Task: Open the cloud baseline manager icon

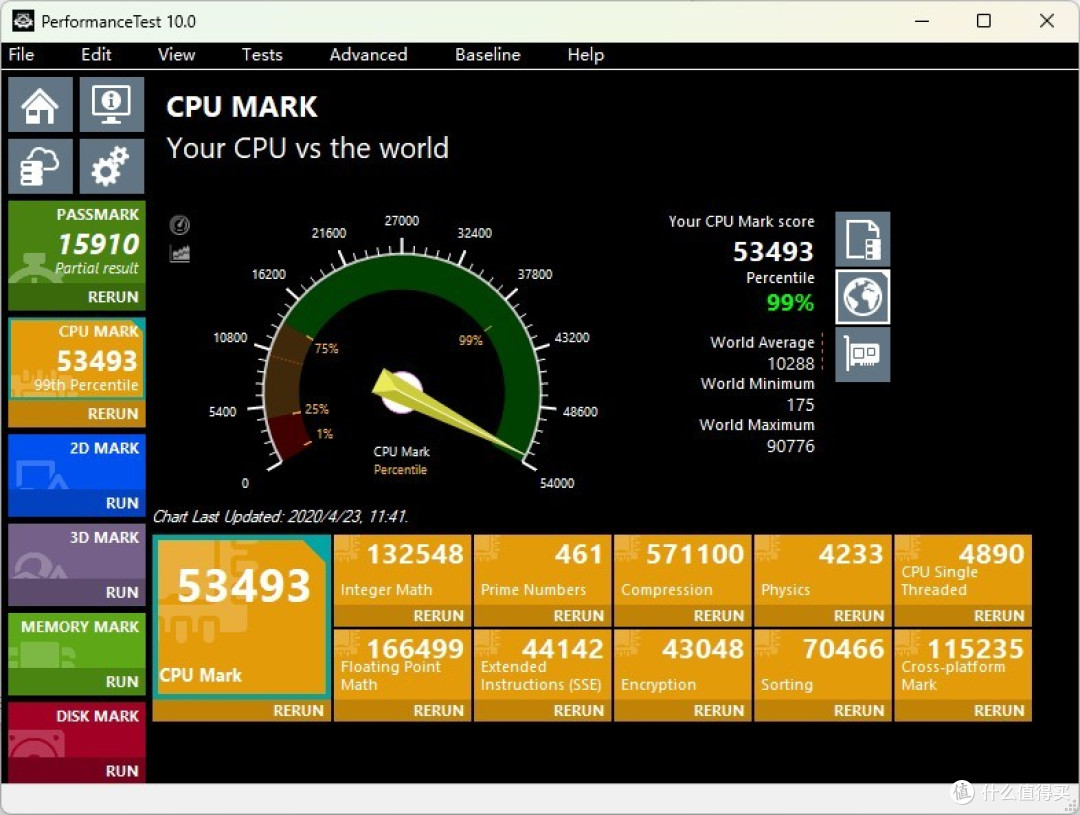Action: point(41,167)
